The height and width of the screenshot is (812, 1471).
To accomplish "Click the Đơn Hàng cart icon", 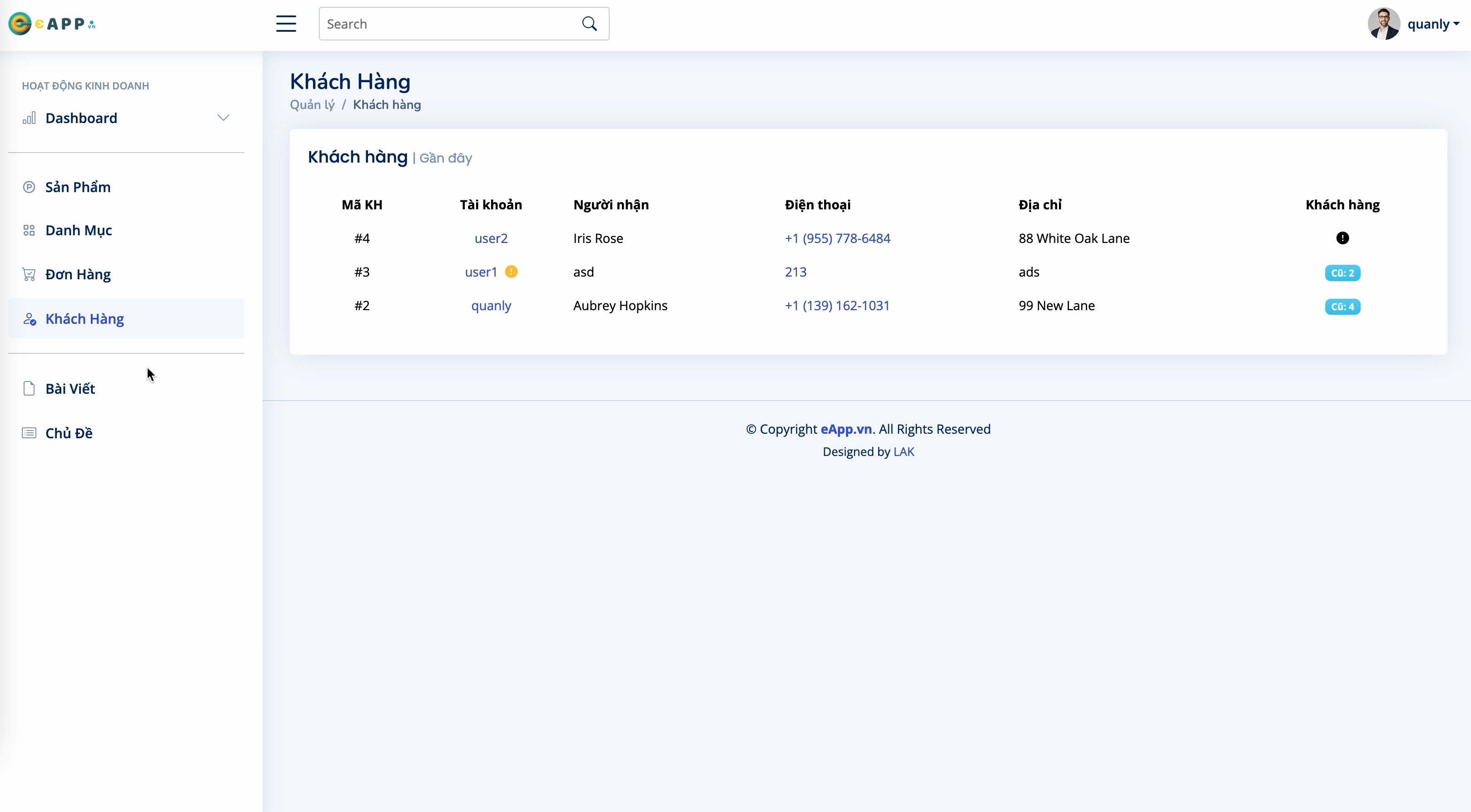I will coord(29,275).
